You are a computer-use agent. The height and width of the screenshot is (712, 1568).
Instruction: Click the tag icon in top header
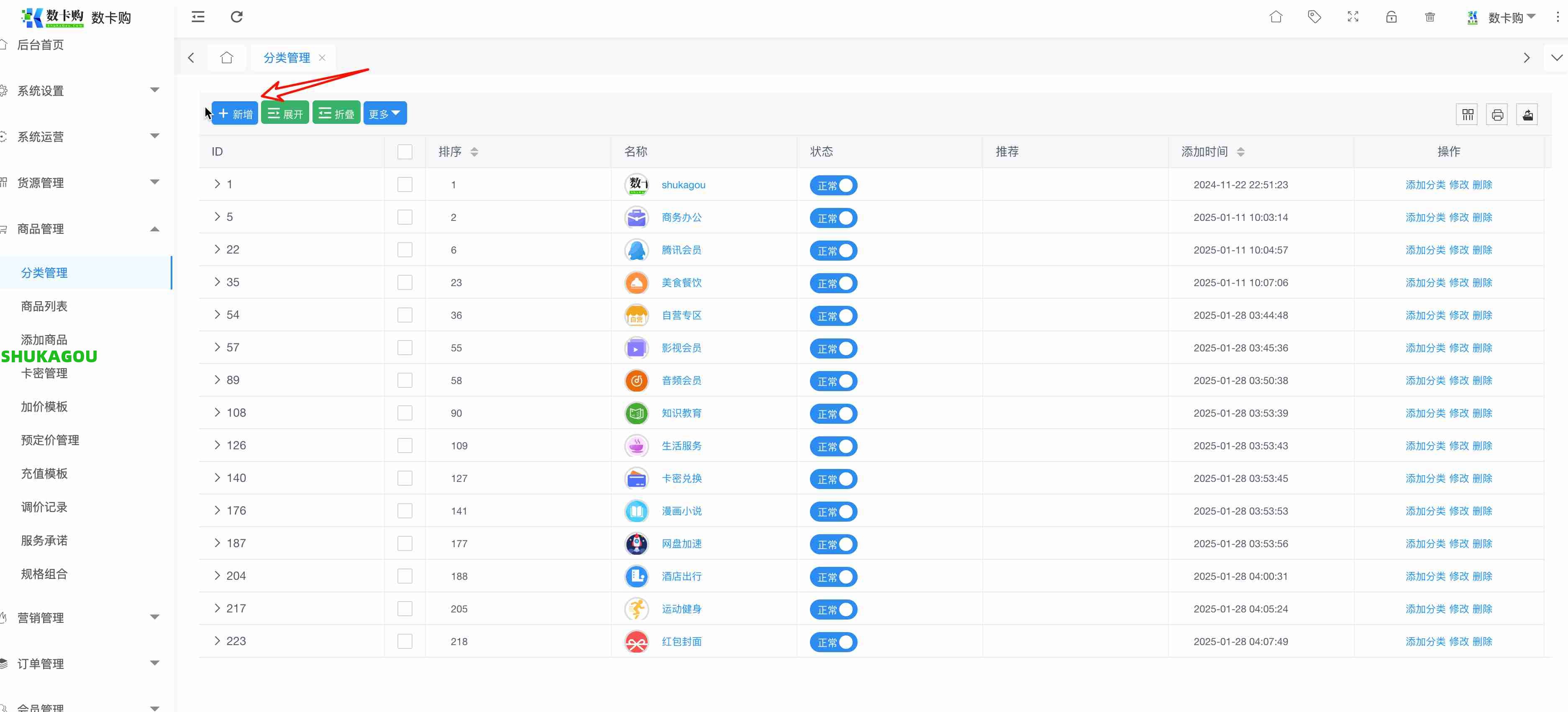click(x=1314, y=17)
